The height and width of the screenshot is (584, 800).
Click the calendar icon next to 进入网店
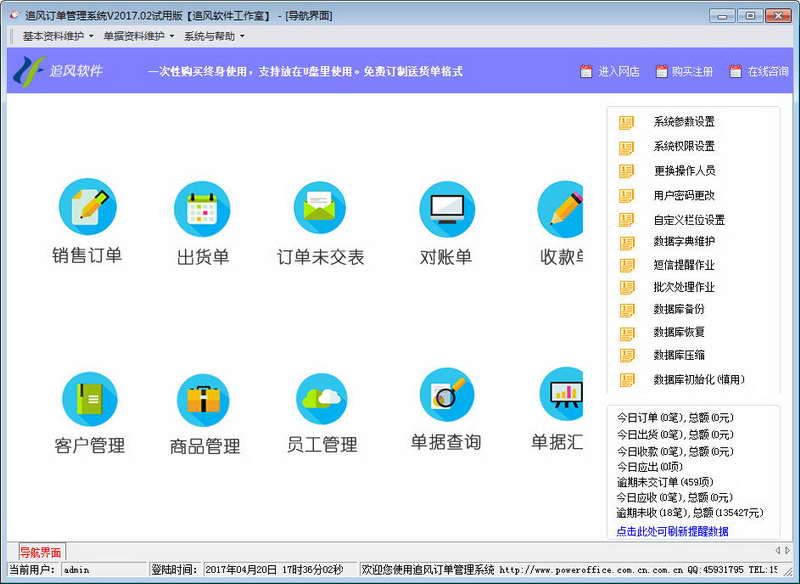click(586, 71)
